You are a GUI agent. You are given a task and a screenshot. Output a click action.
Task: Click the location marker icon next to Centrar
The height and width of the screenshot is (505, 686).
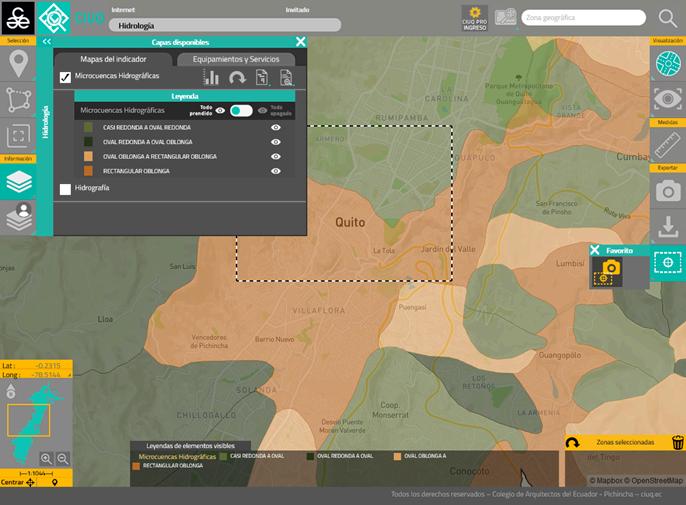coord(55,482)
